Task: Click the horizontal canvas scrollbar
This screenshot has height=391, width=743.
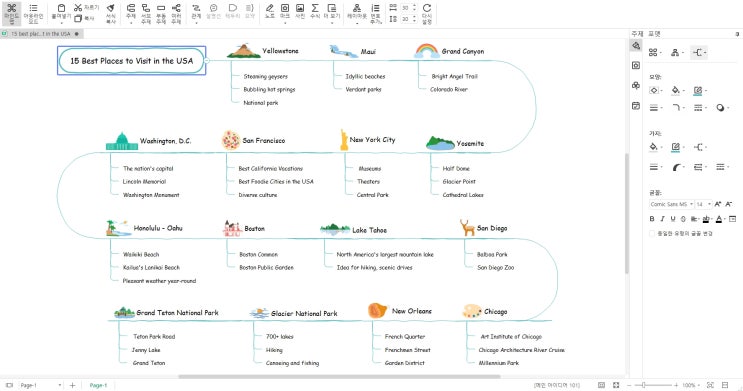Action: coord(339,377)
